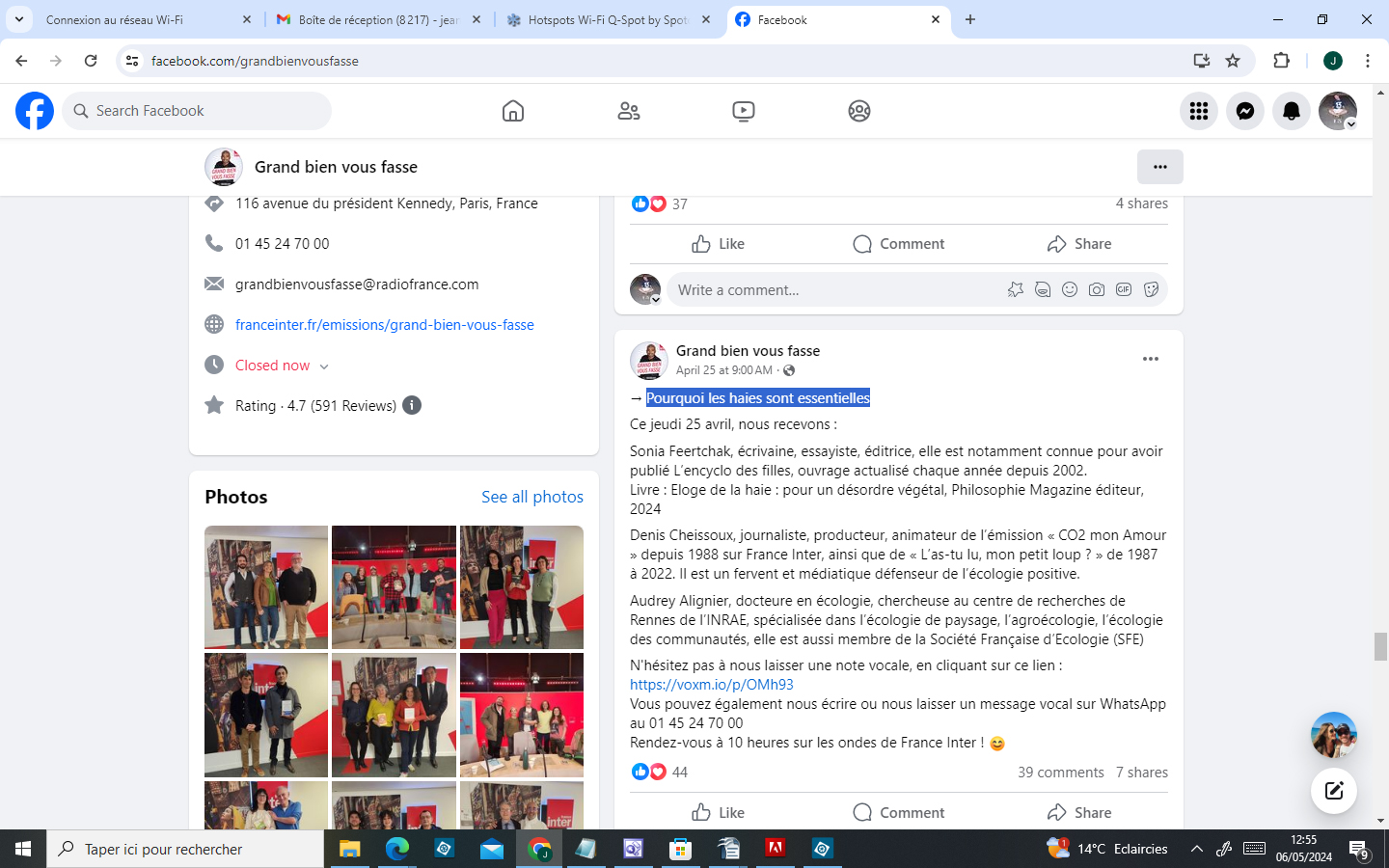
Task: Focus the Search Facebook field
Action: [197, 111]
